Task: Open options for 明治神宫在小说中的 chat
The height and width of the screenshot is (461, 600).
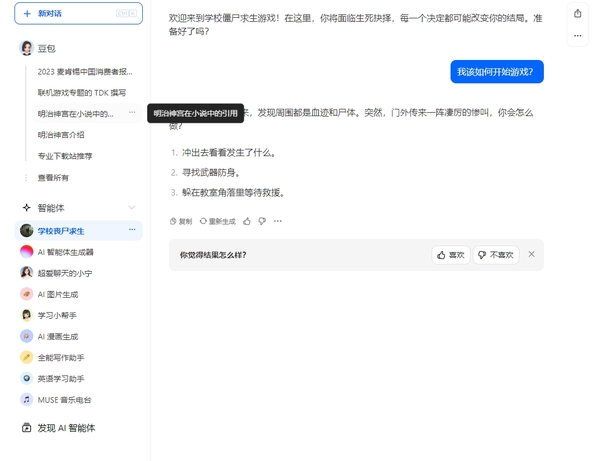Action: [132, 113]
